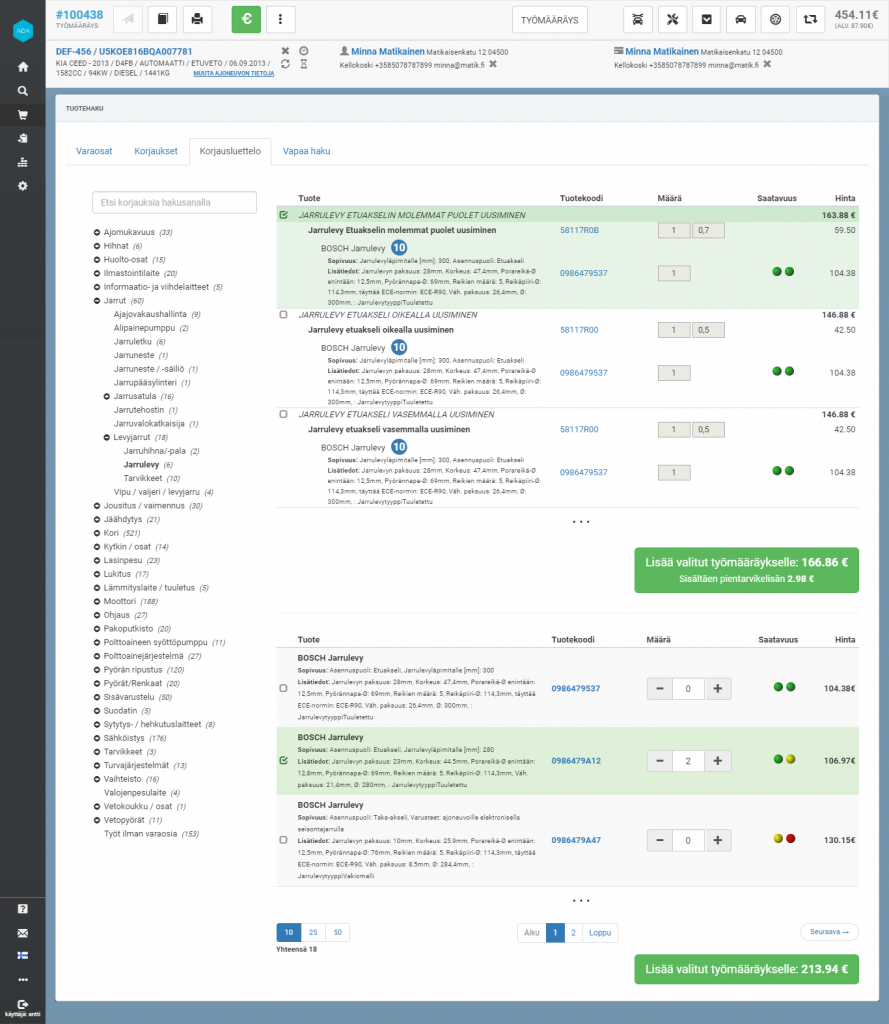The image size is (889, 1024).
Task: Increase the quantity for product 0986479A12
Action: pos(718,761)
